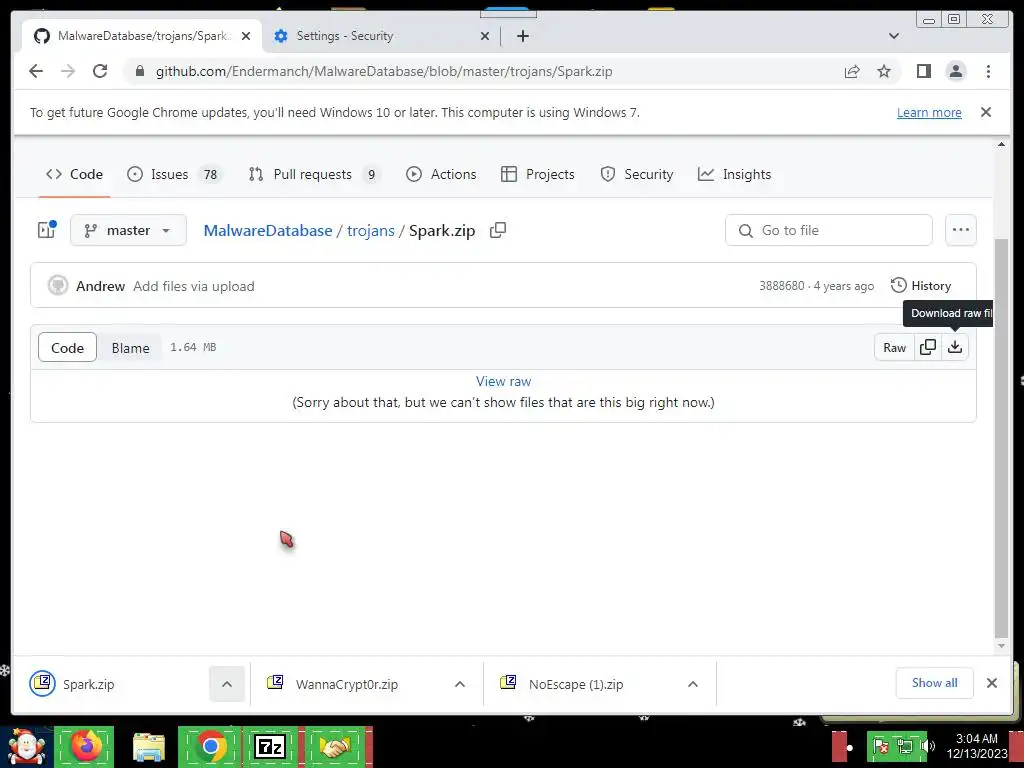
Task: Close the MalwareDatabase tab
Action: click(x=246, y=36)
